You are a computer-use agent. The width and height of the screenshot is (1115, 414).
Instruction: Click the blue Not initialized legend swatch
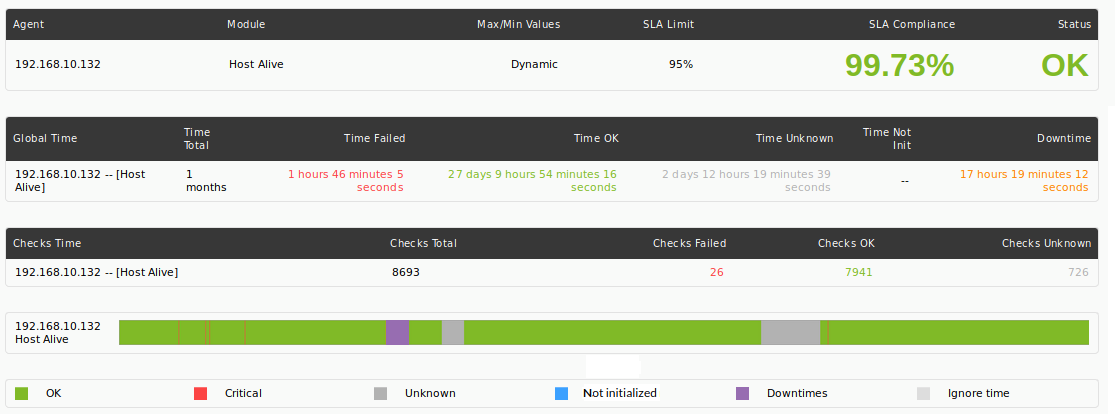pos(562,393)
